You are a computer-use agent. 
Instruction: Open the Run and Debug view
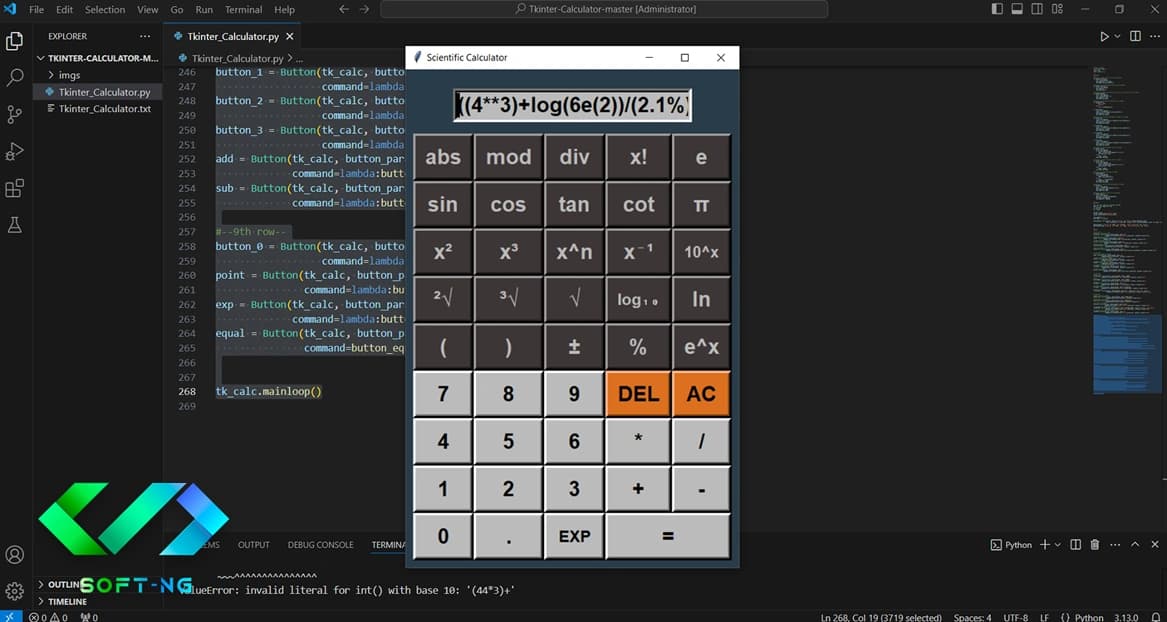(x=15, y=151)
